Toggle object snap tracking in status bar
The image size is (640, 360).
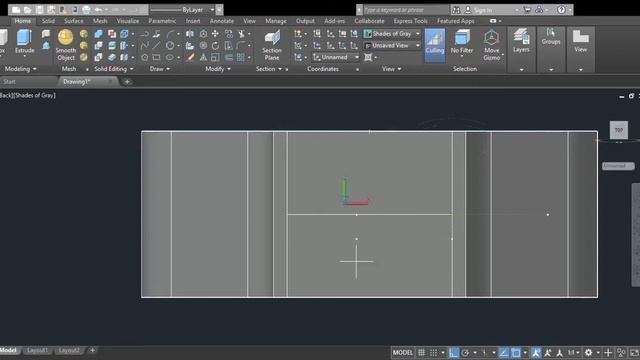pos(504,352)
